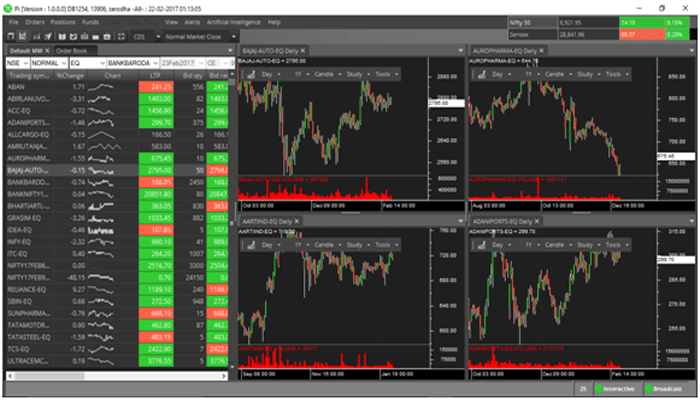
Task: Open the Normal Market Close dropdown
Action: point(233,37)
